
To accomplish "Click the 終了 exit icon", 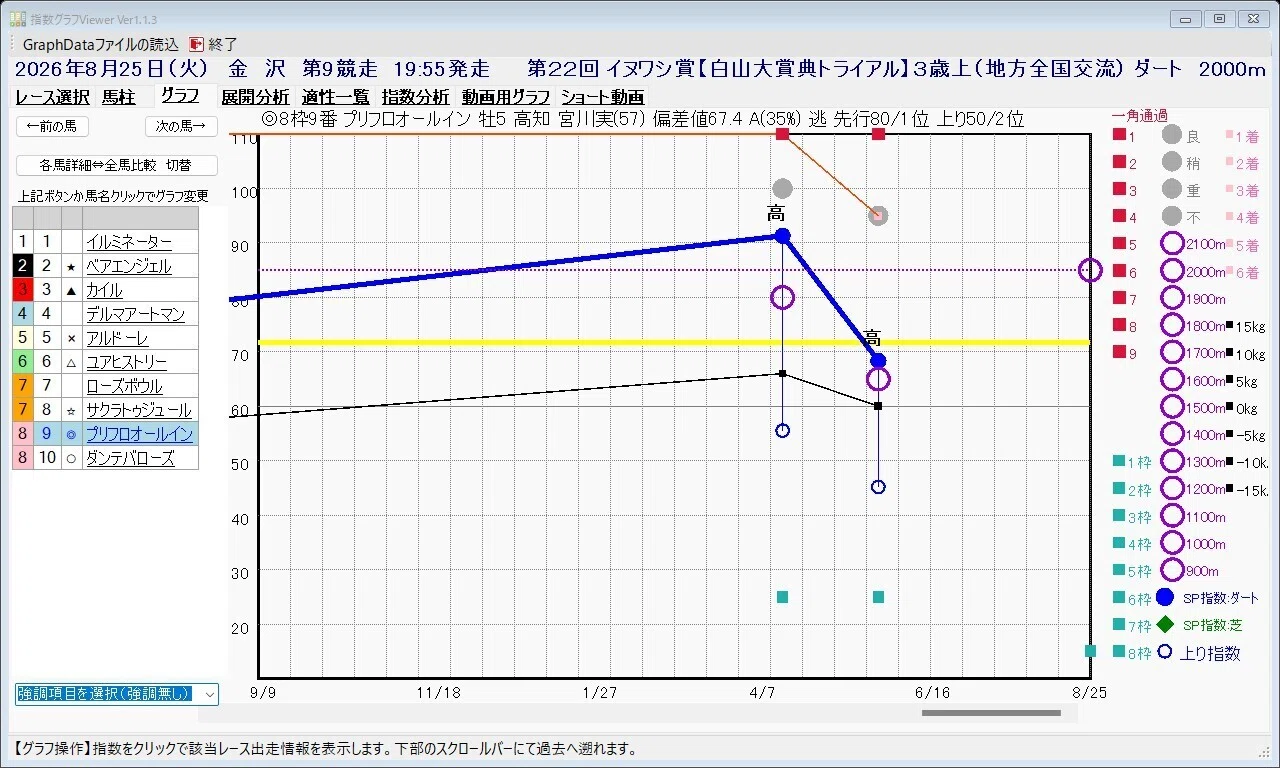I will pyautogui.click(x=197, y=44).
